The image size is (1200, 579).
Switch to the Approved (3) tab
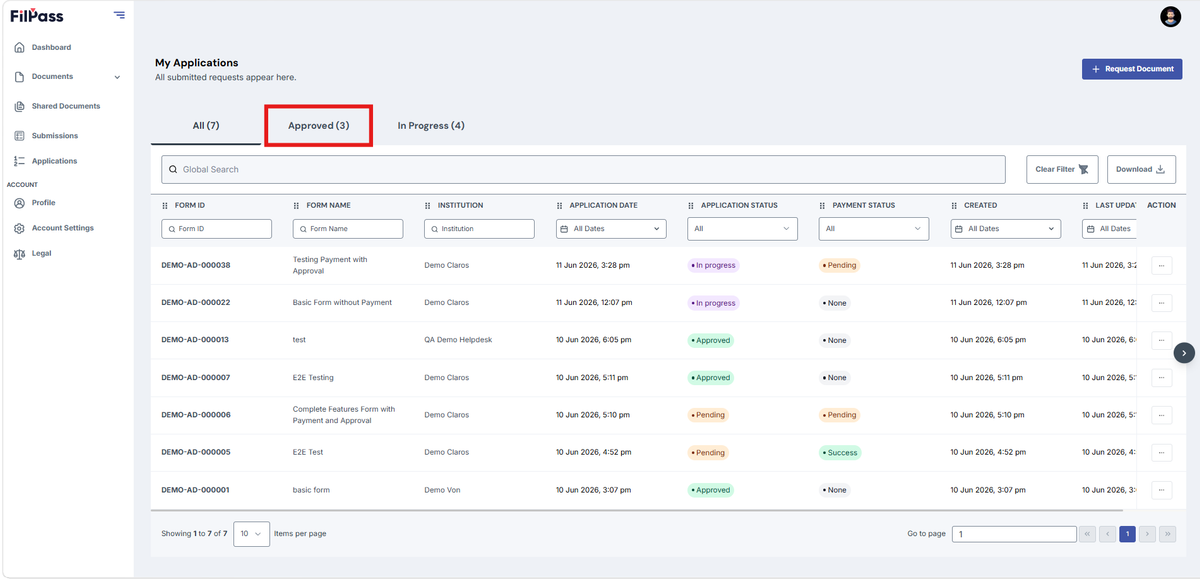point(318,126)
